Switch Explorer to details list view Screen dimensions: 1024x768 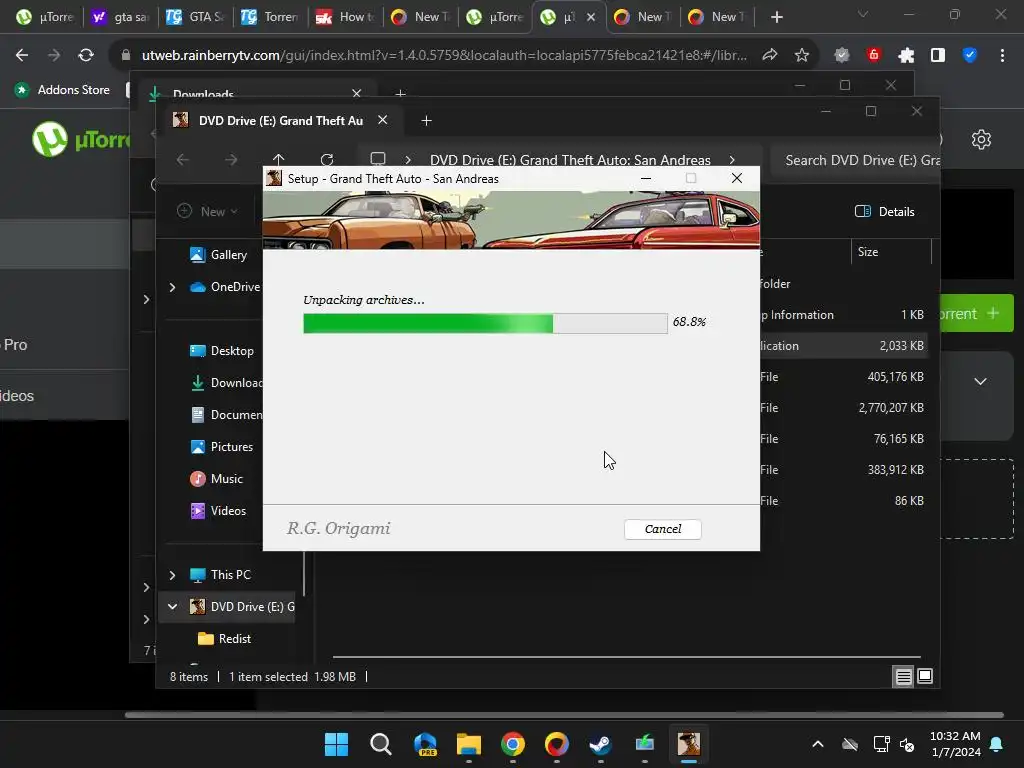pos(903,677)
